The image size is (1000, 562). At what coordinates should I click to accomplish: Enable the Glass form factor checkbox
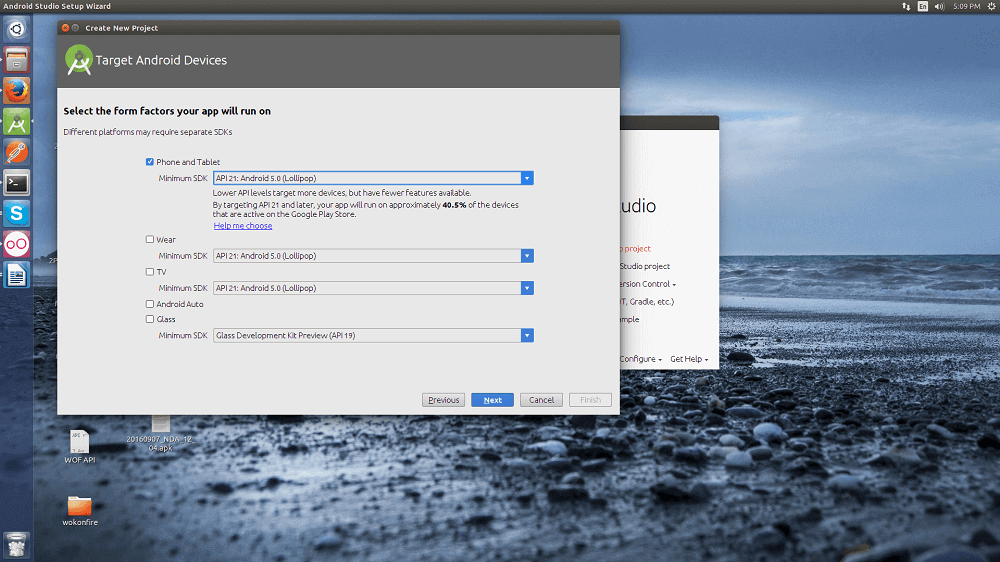pyautogui.click(x=150, y=320)
